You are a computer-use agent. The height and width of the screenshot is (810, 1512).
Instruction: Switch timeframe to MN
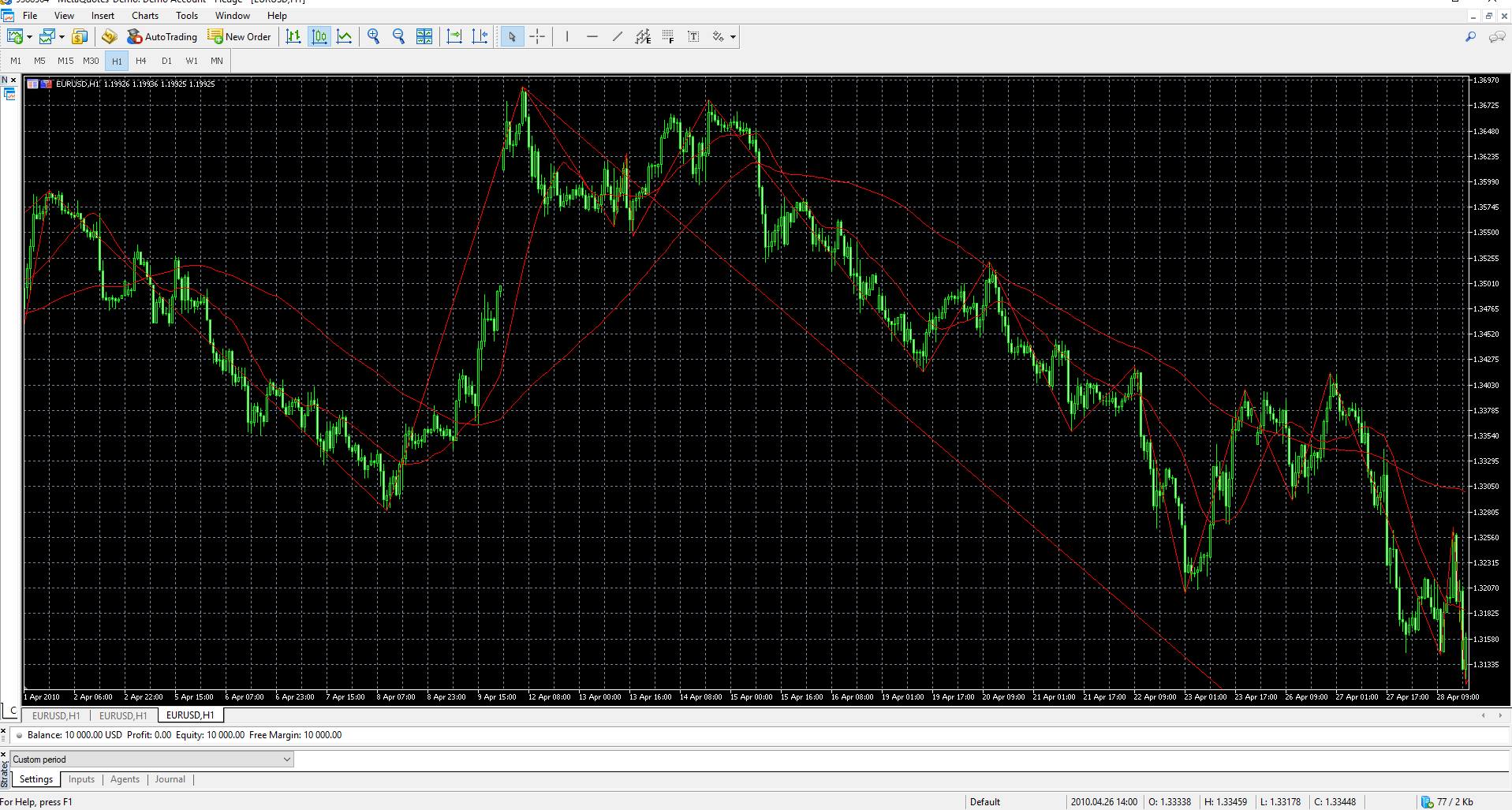[217, 61]
